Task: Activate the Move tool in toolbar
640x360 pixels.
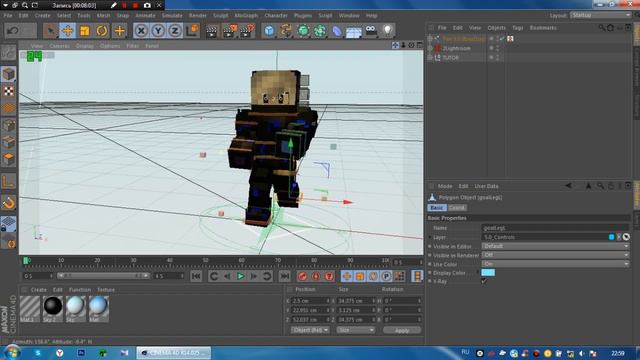Action: click(x=68, y=31)
